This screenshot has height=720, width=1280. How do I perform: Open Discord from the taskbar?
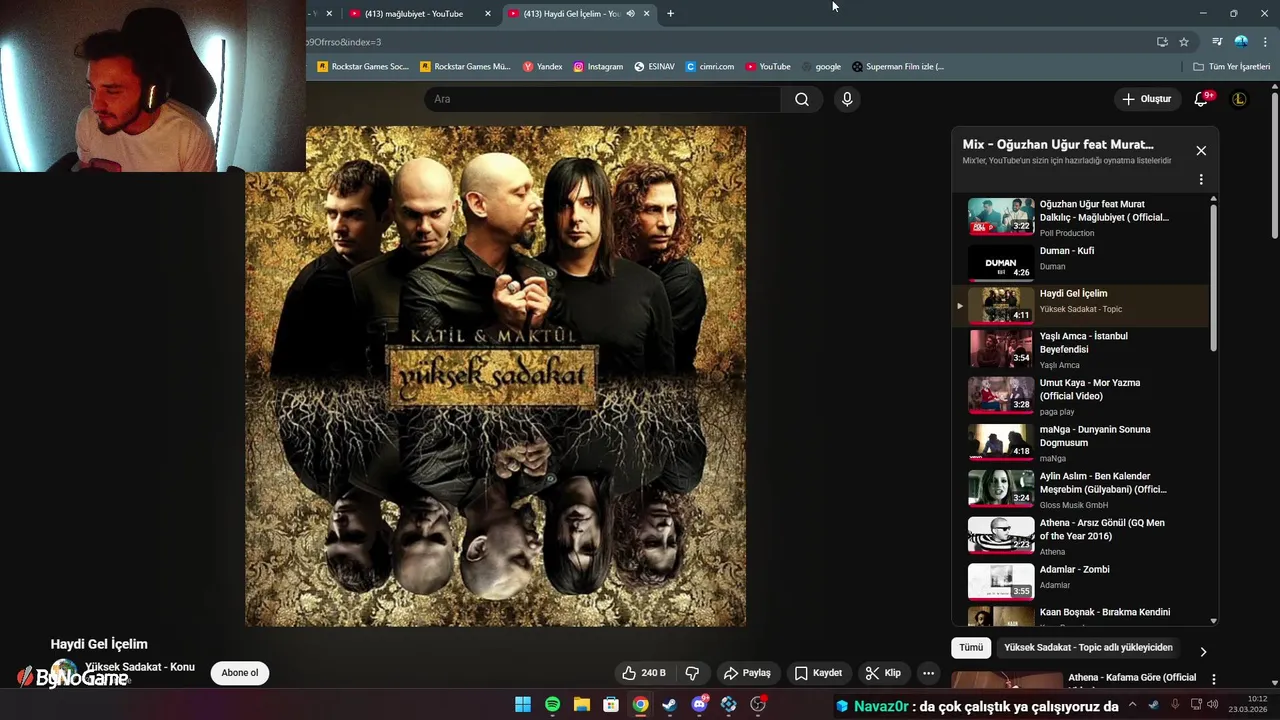[699, 705]
